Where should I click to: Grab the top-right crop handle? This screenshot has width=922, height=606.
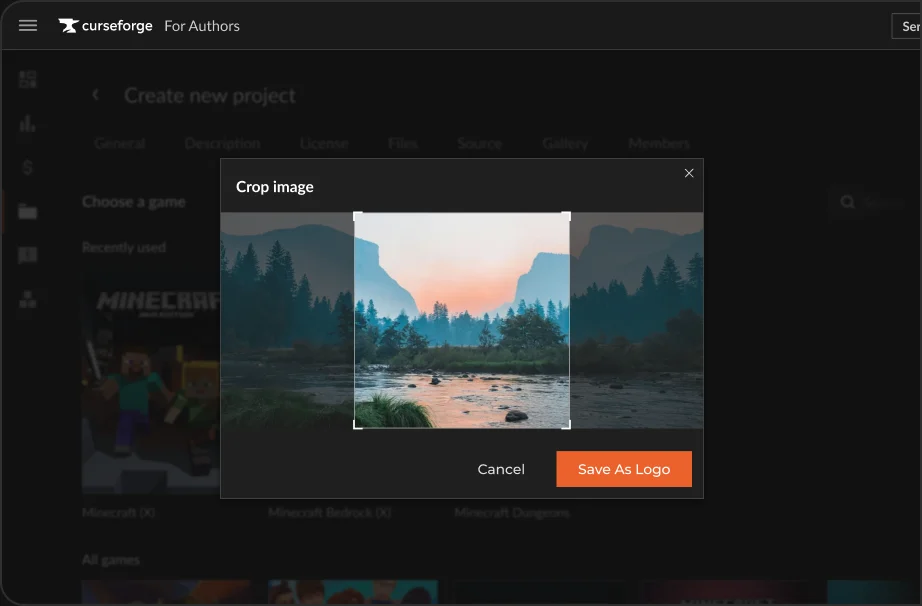(x=566, y=216)
